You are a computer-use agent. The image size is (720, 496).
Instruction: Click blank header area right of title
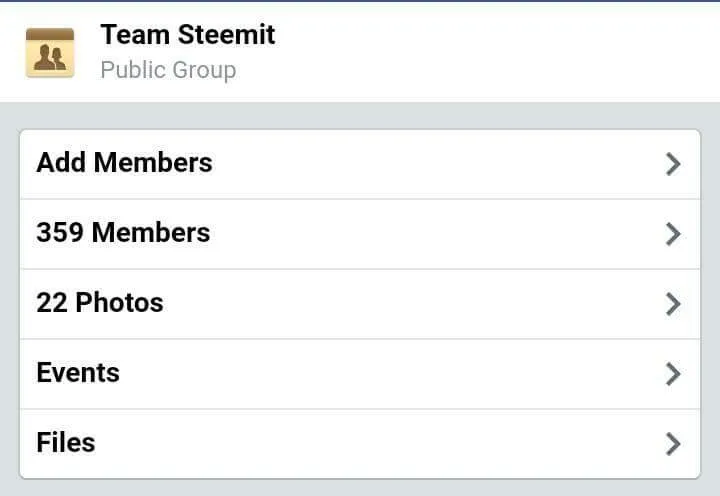[x=496, y=51]
